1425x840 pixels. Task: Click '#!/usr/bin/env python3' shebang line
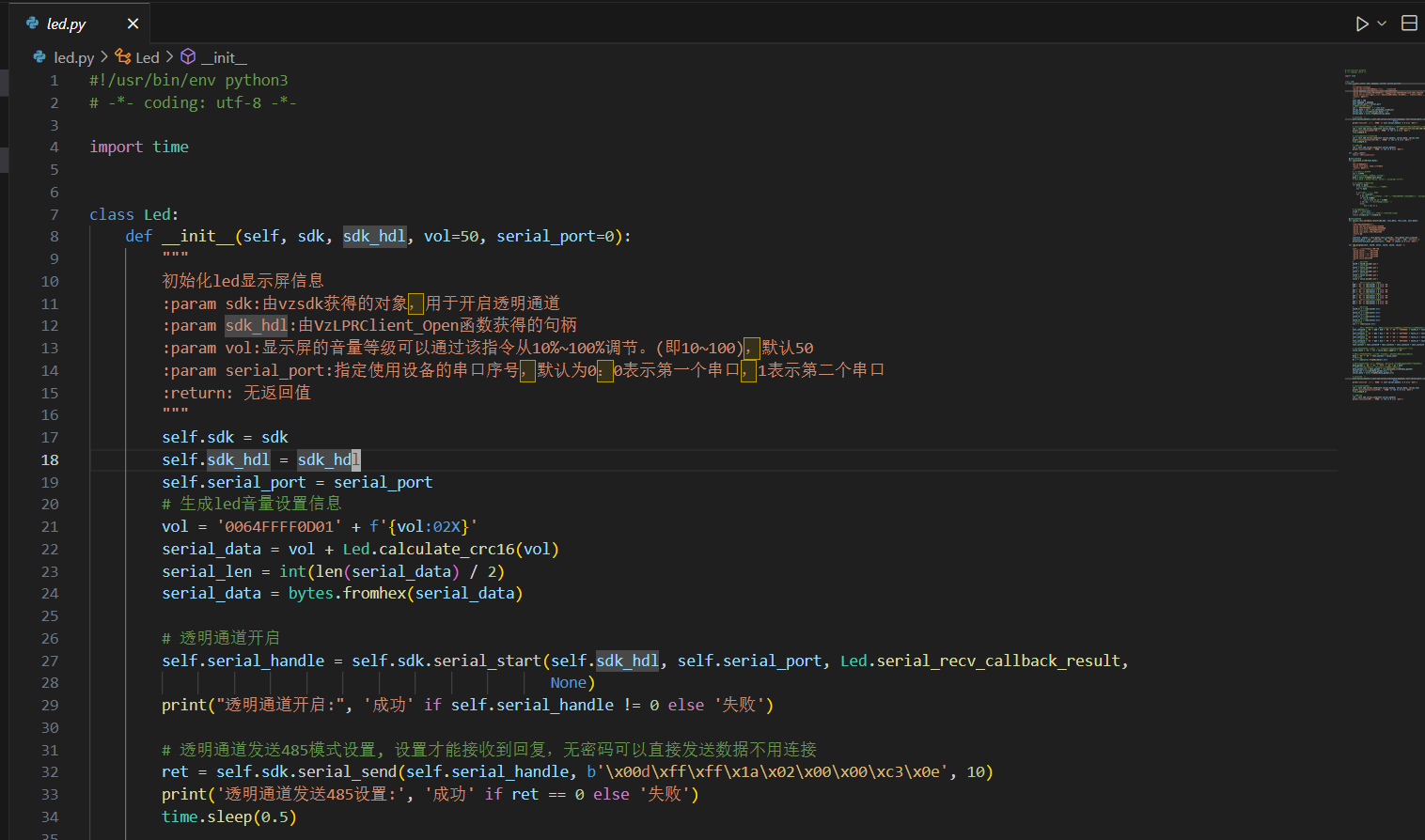coord(189,80)
